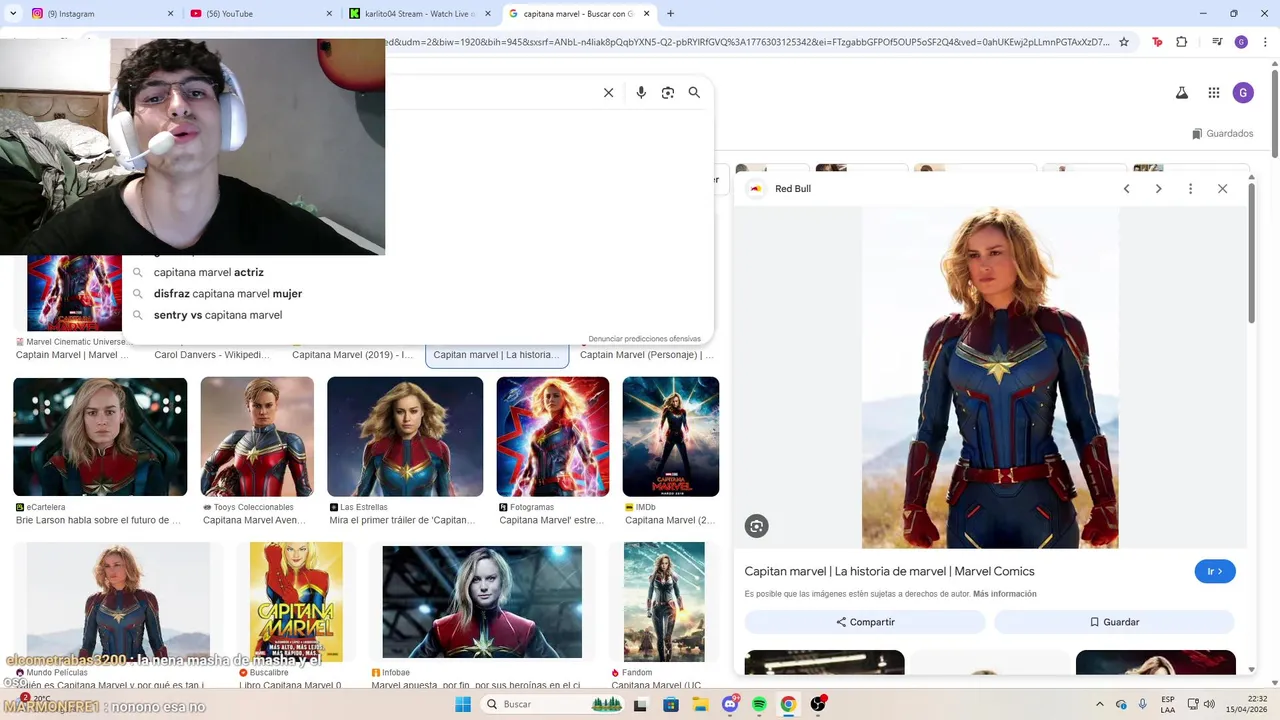This screenshot has width=1280, height=720.
Task: Search this image with Lens overlay icon
Action: coord(757,526)
